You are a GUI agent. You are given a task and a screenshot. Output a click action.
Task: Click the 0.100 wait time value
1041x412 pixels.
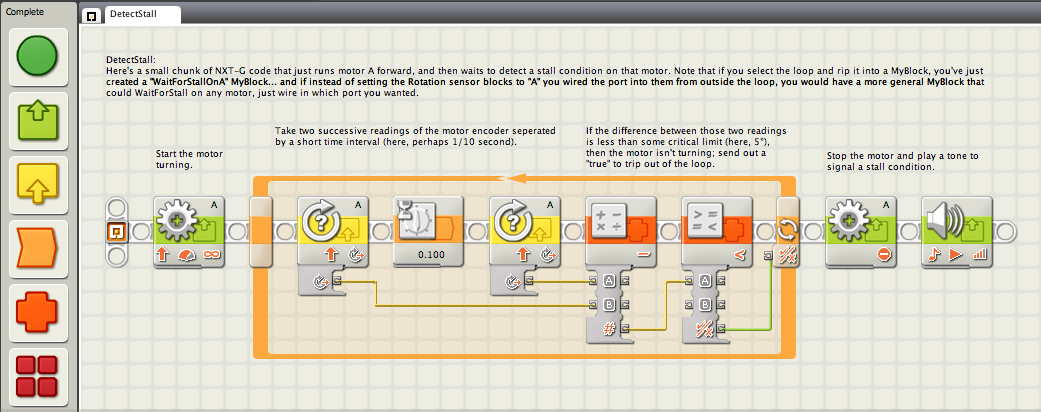[428, 255]
